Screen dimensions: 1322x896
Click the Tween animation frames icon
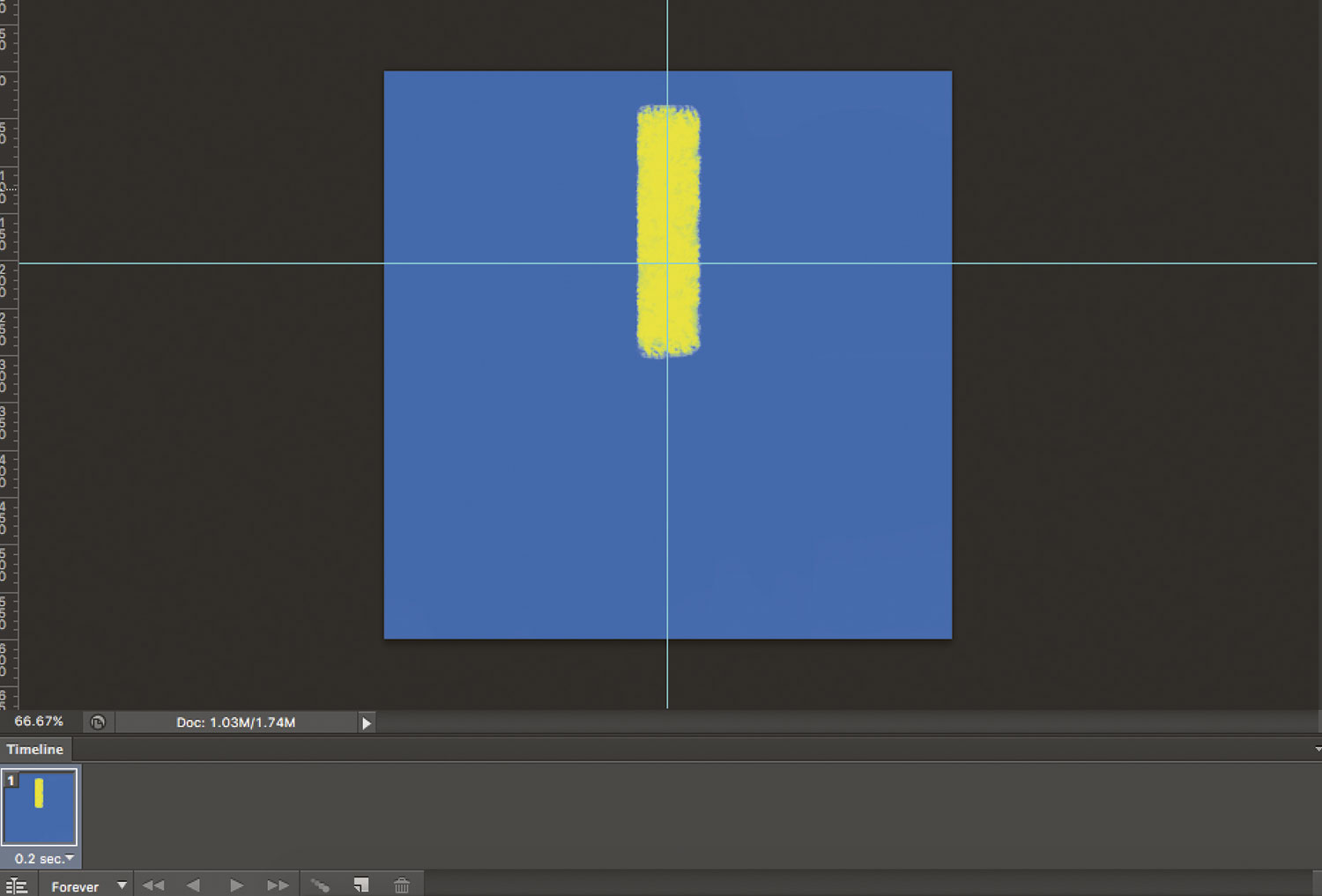click(x=320, y=885)
